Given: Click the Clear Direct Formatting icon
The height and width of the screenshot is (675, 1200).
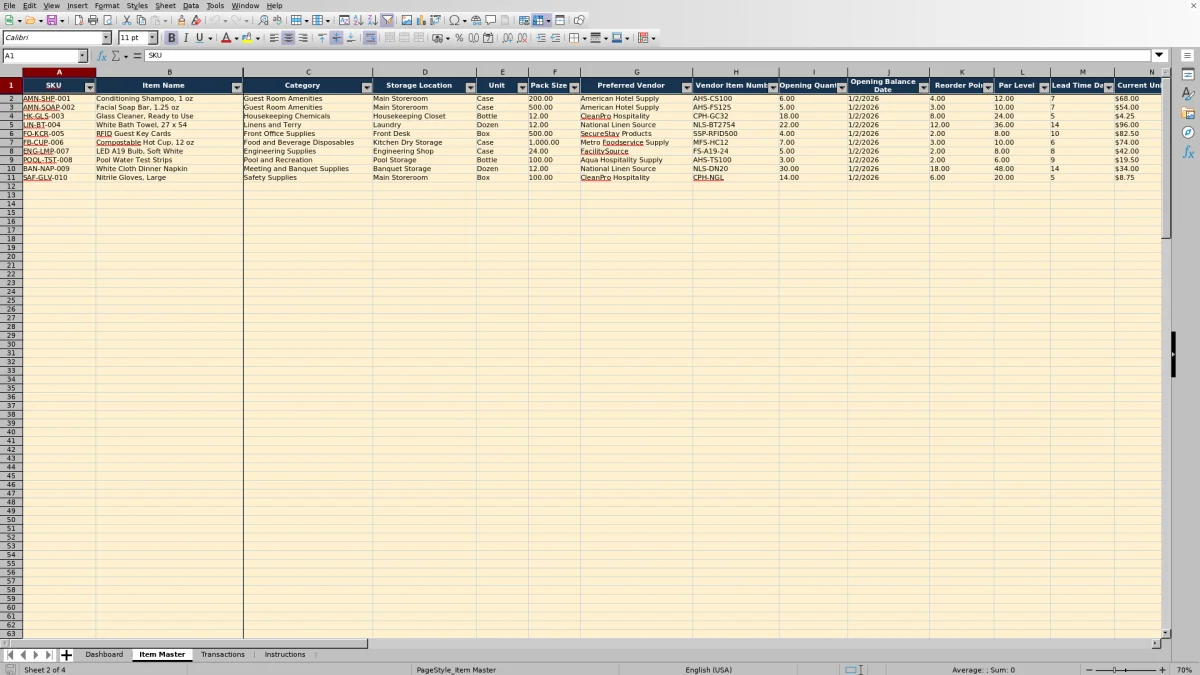Looking at the screenshot, I should [196, 20].
